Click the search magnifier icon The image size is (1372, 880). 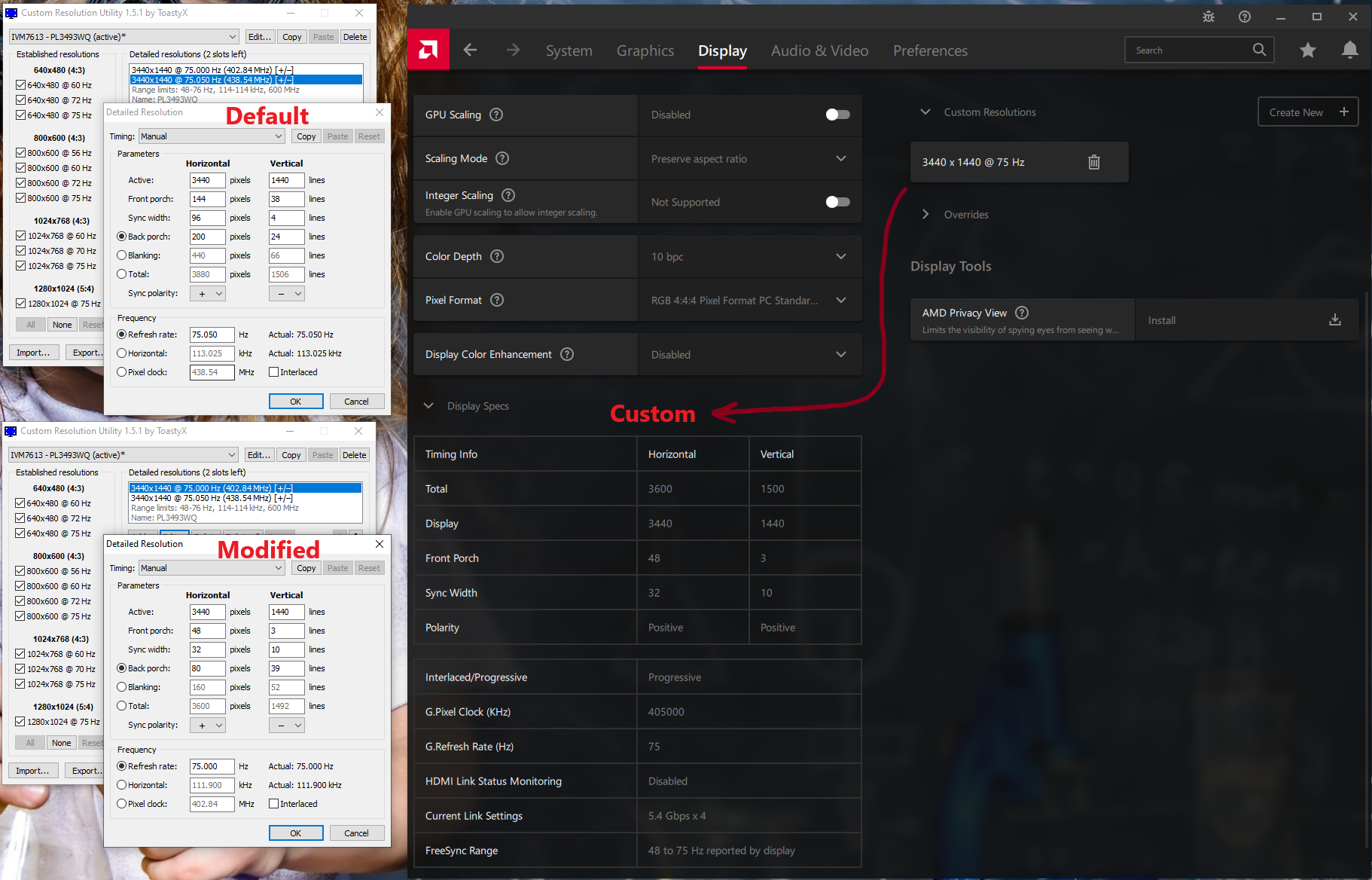pos(1259,50)
